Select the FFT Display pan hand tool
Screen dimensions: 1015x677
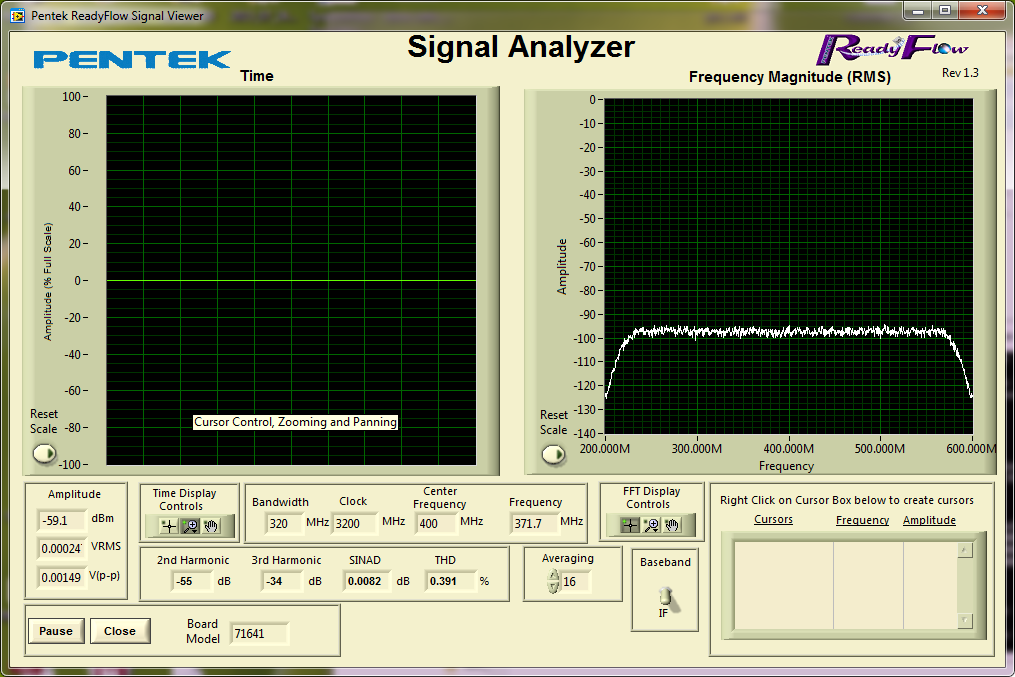672,525
